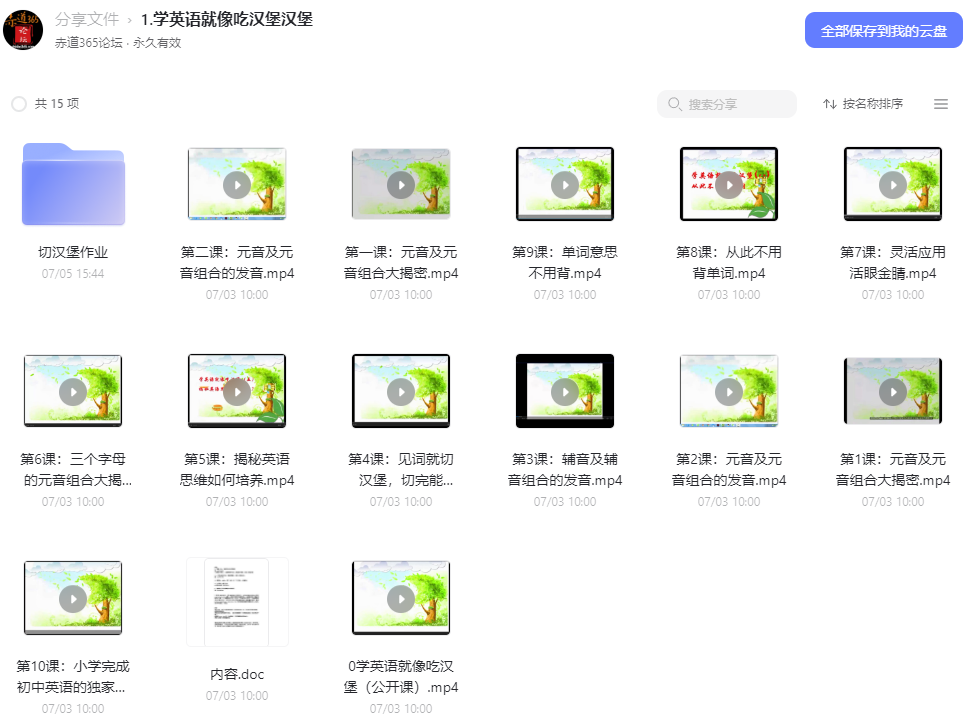
Task: Go to the 分享文件 breadcrumb
Action: coord(87,19)
